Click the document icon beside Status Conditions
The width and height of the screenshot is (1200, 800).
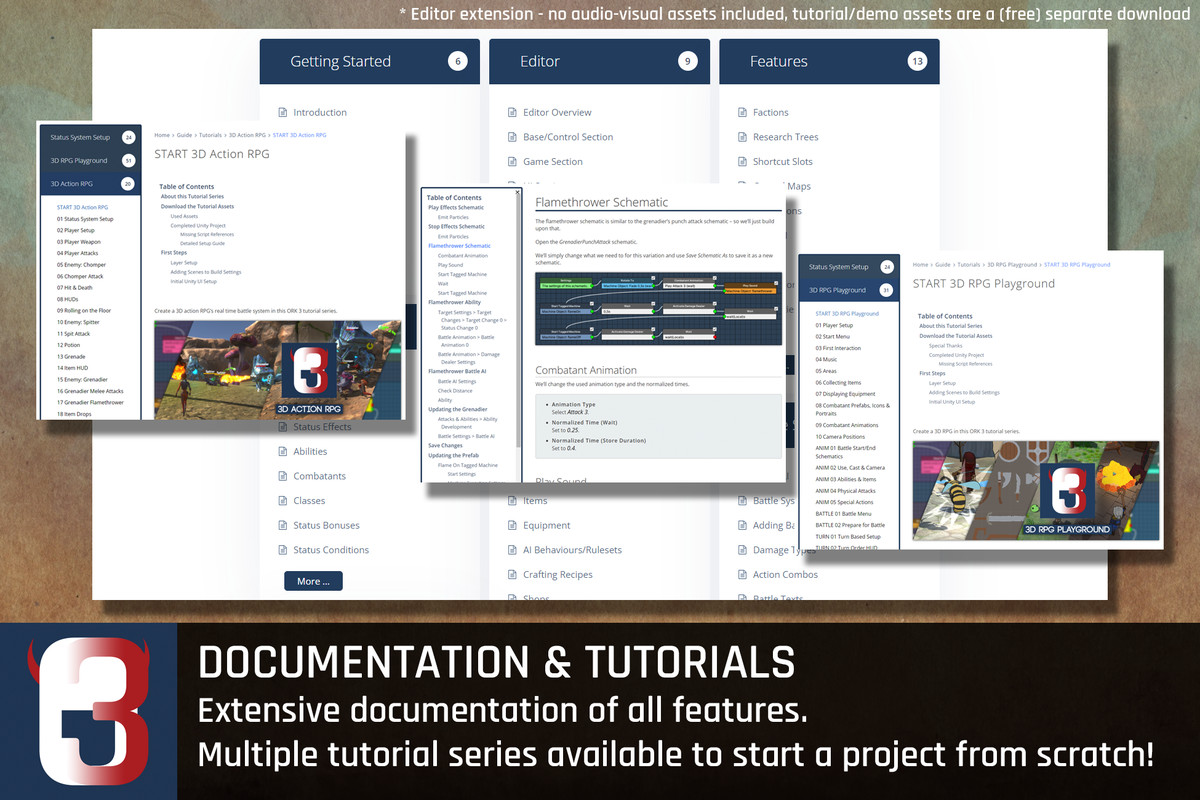(282, 550)
